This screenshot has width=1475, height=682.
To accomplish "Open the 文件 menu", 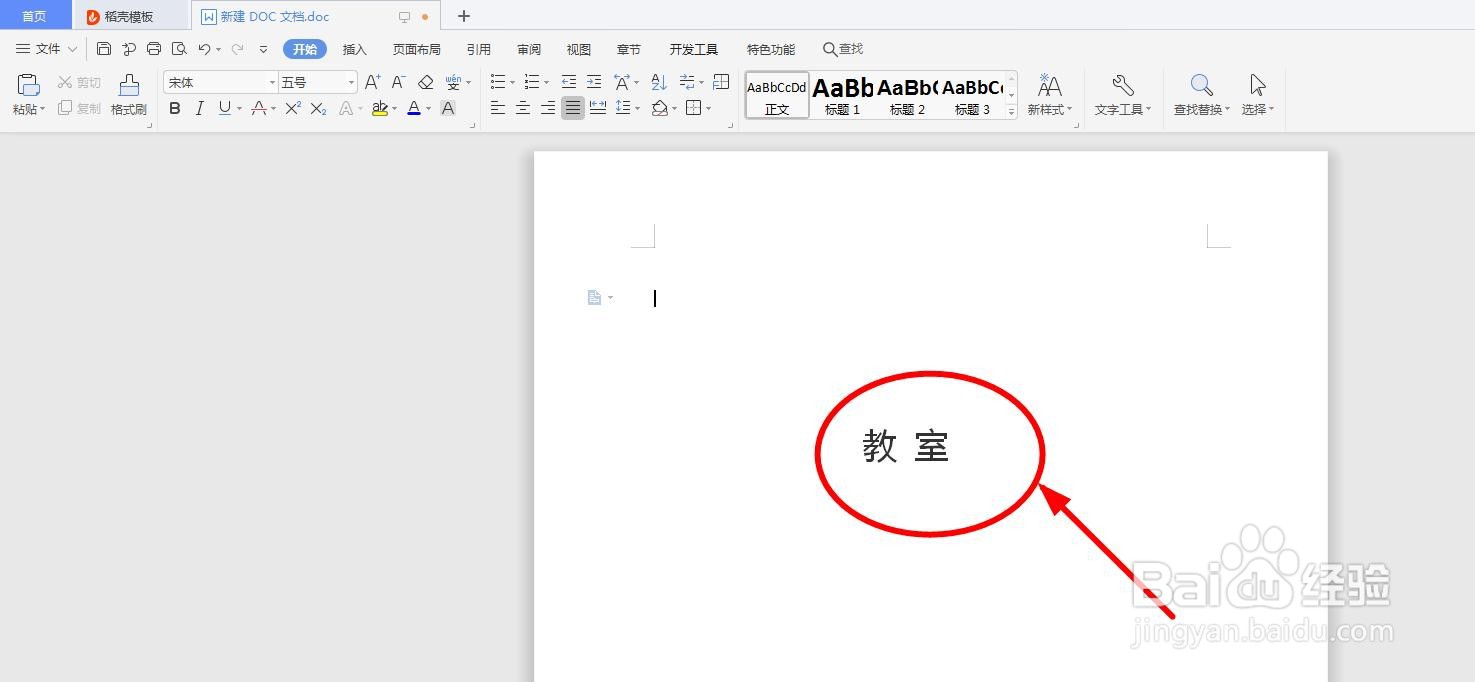I will [x=47, y=48].
